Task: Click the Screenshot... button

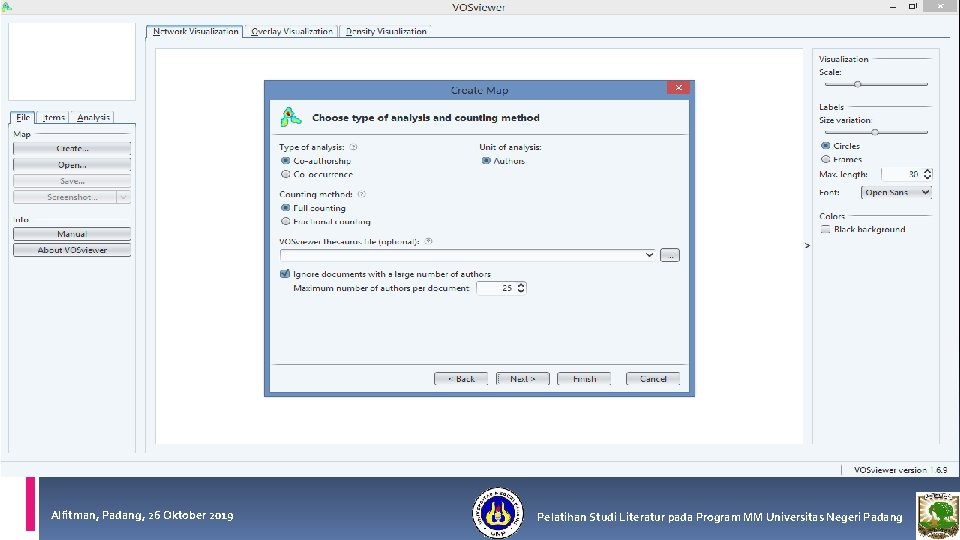Action: [65, 197]
